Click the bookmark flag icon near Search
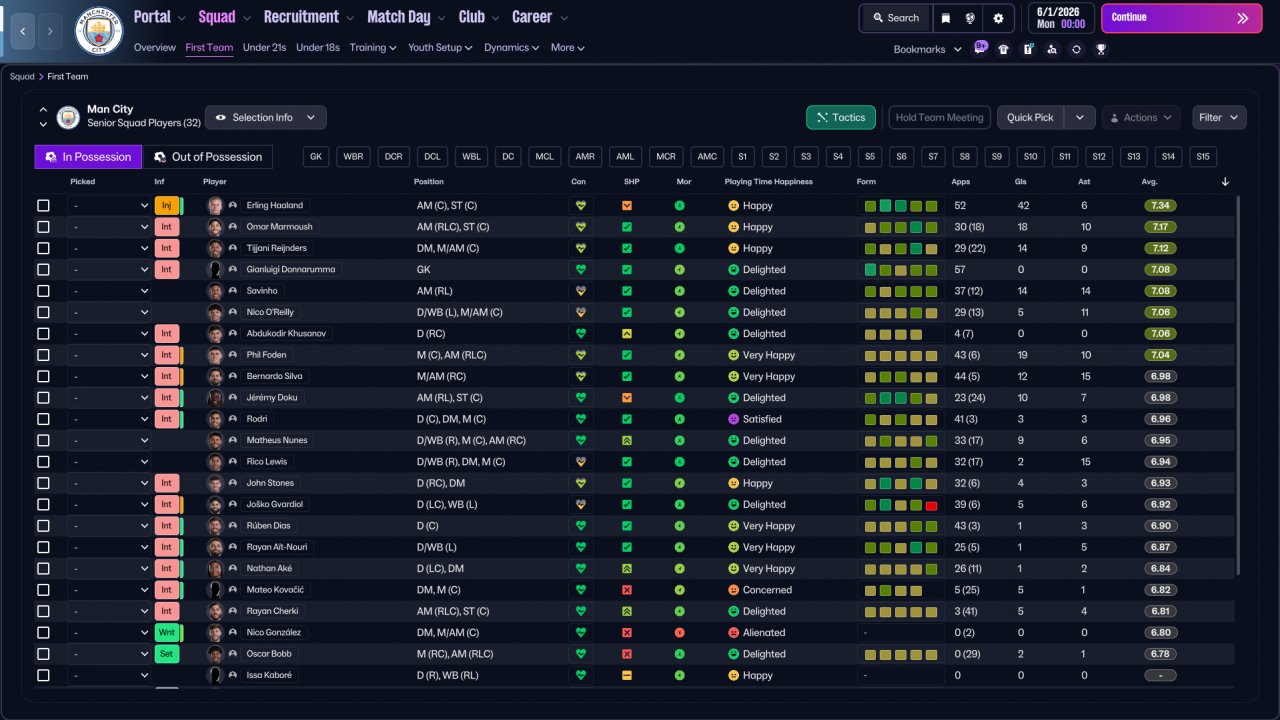The height and width of the screenshot is (720, 1280). pyautogui.click(x=946, y=18)
